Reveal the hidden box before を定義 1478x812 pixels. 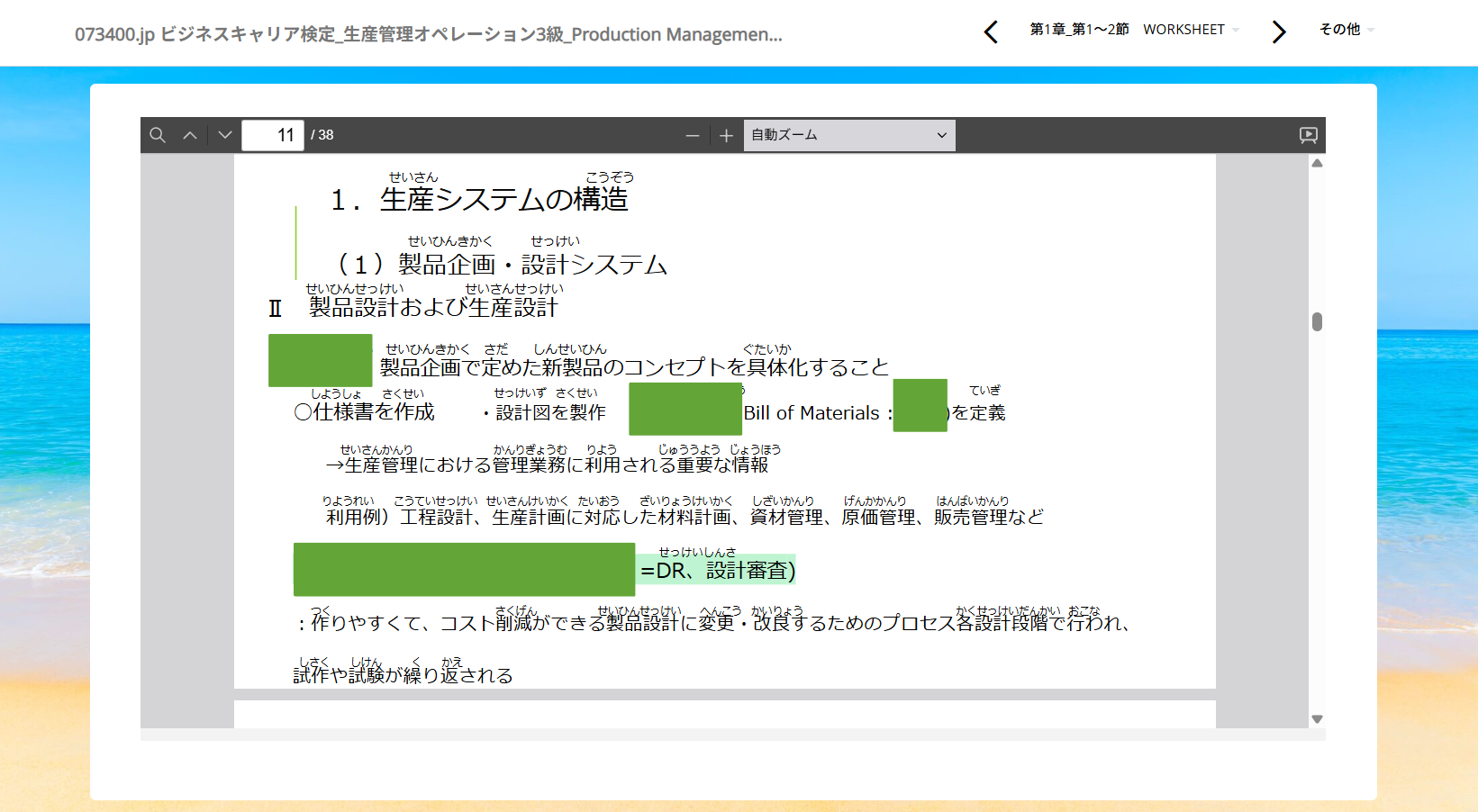[920, 410]
